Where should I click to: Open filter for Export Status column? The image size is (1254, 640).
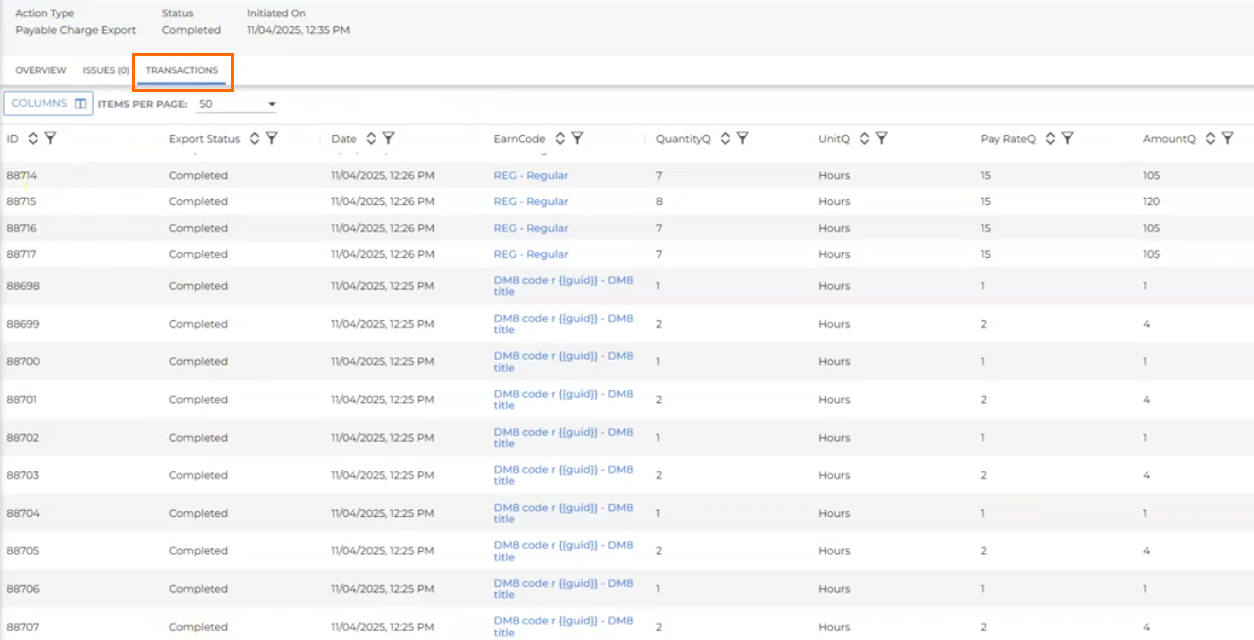click(271, 139)
